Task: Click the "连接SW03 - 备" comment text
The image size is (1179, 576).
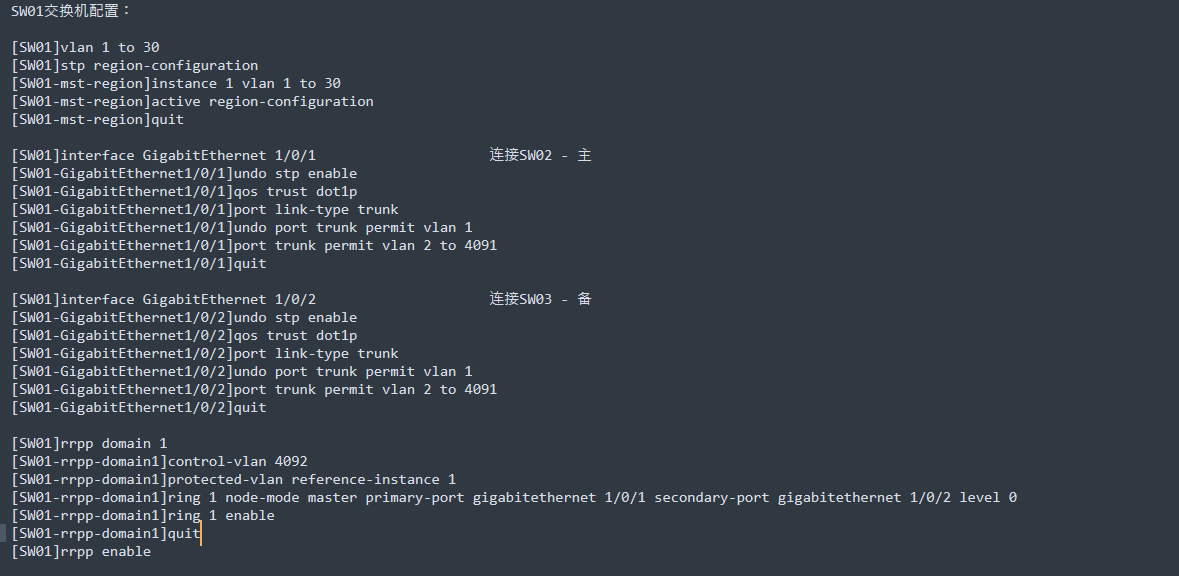Action: (540, 299)
